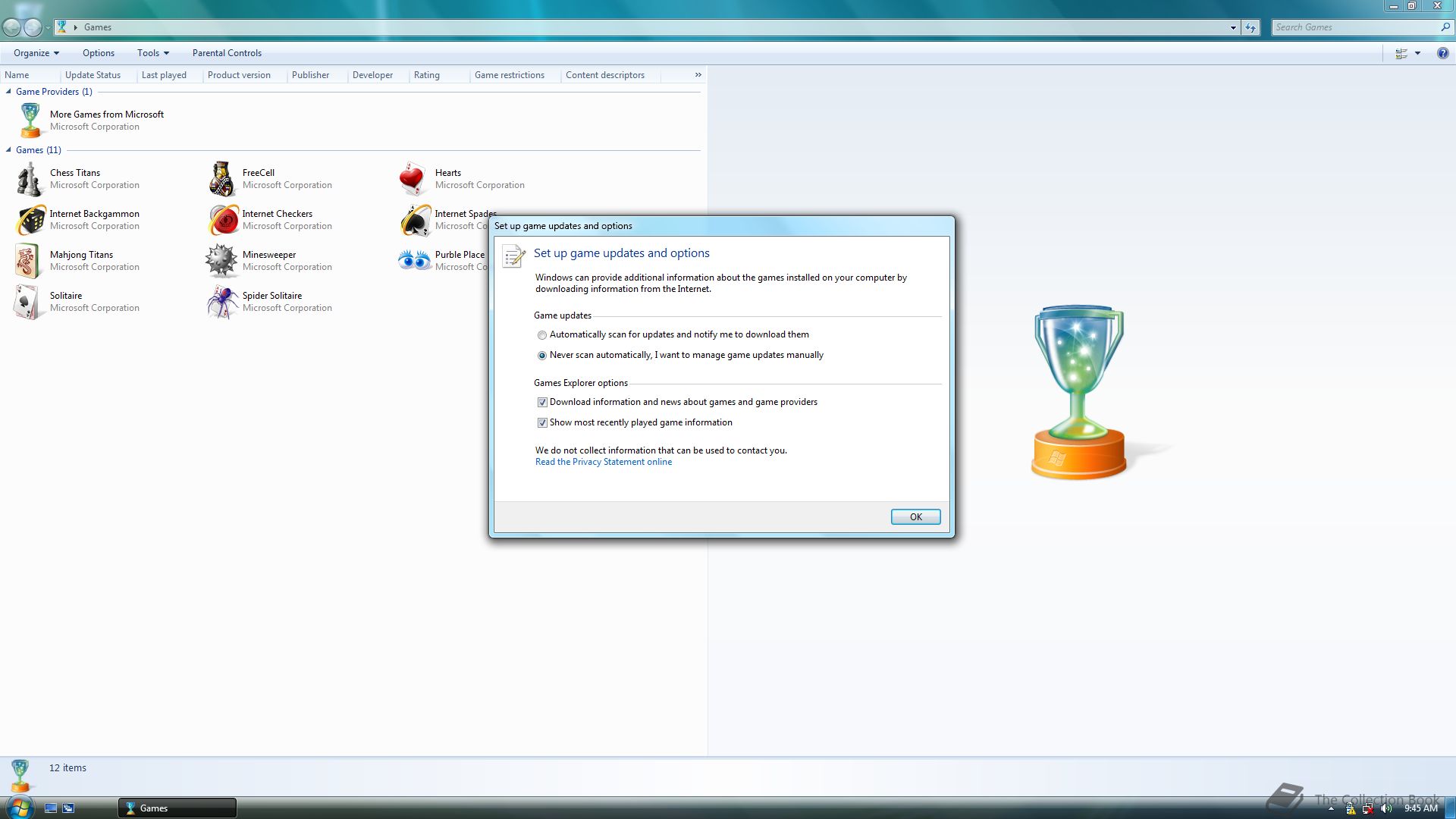Viewport: 1456px width, 819px height.
Task: Click OK in the game updates dialog
Action: [x=915, y=517]
